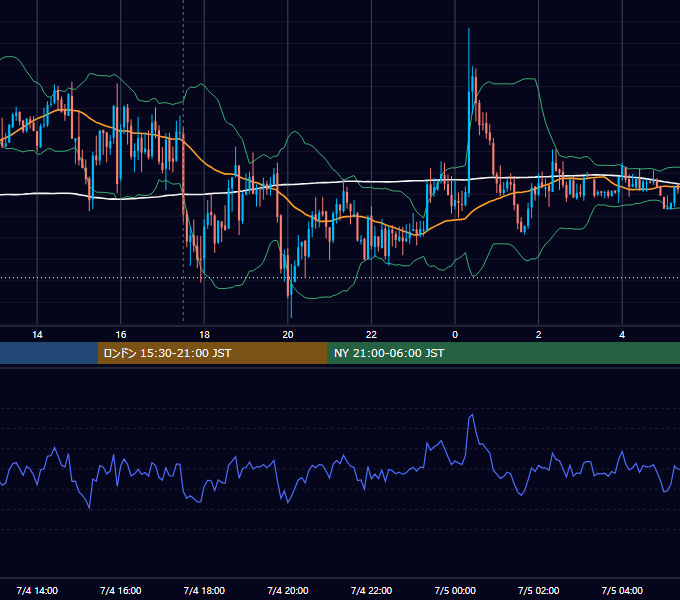This screenshot has width=680, height=600.
Task: Click the hour label 0 on price axis
Action: tap(455, 335)
